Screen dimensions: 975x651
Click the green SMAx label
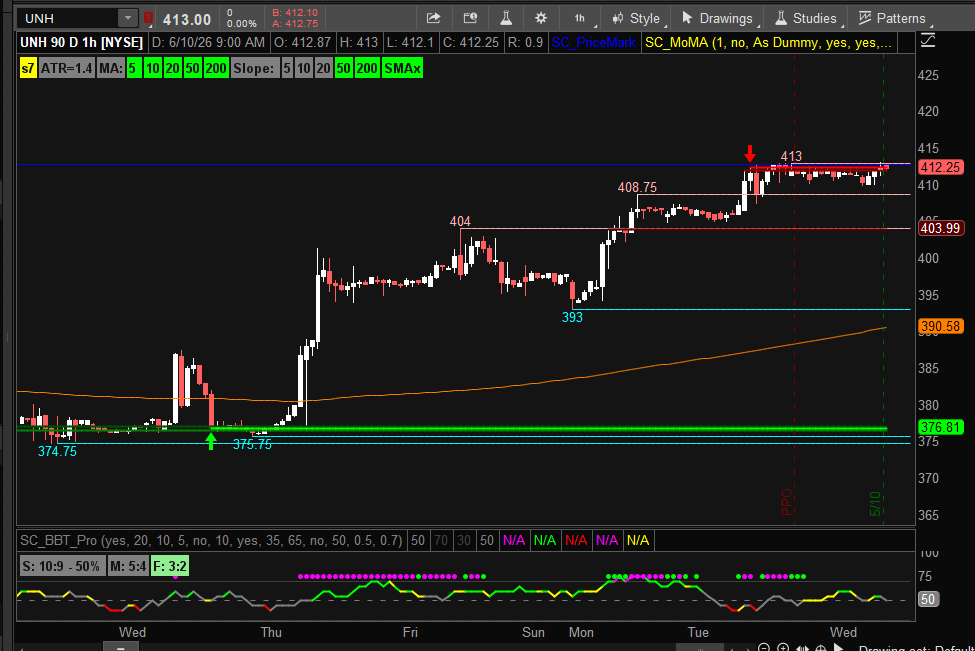[402, 68]
